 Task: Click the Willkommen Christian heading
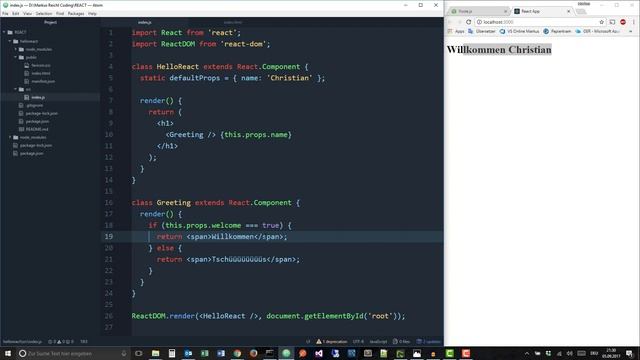click(499, 49)
